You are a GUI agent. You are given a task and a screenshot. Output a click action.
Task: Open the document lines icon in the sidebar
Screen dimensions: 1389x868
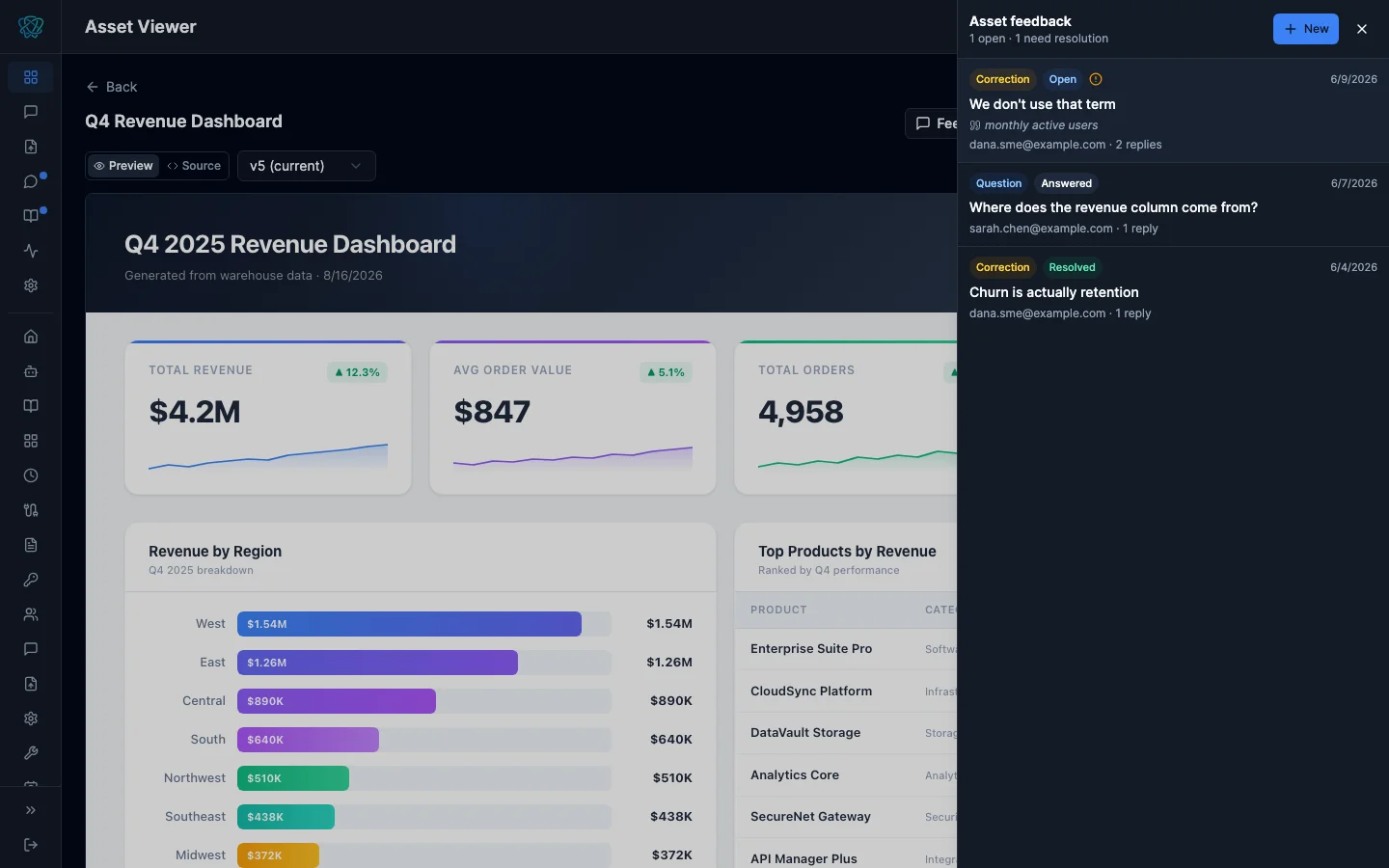click(31, 545)
